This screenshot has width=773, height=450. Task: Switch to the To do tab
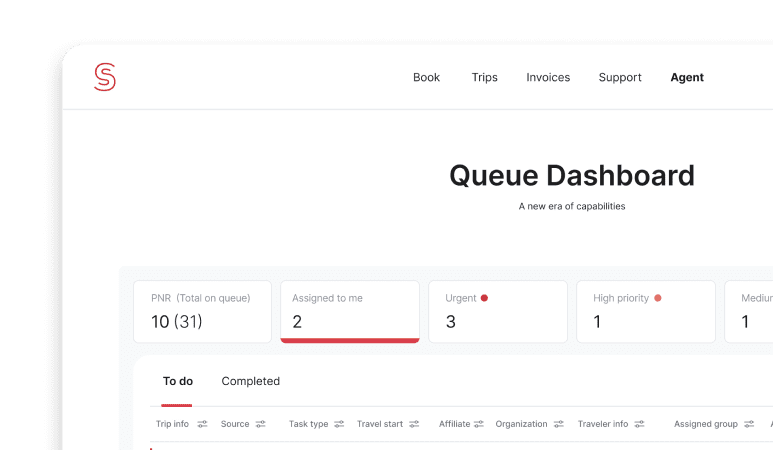(177, 381)
